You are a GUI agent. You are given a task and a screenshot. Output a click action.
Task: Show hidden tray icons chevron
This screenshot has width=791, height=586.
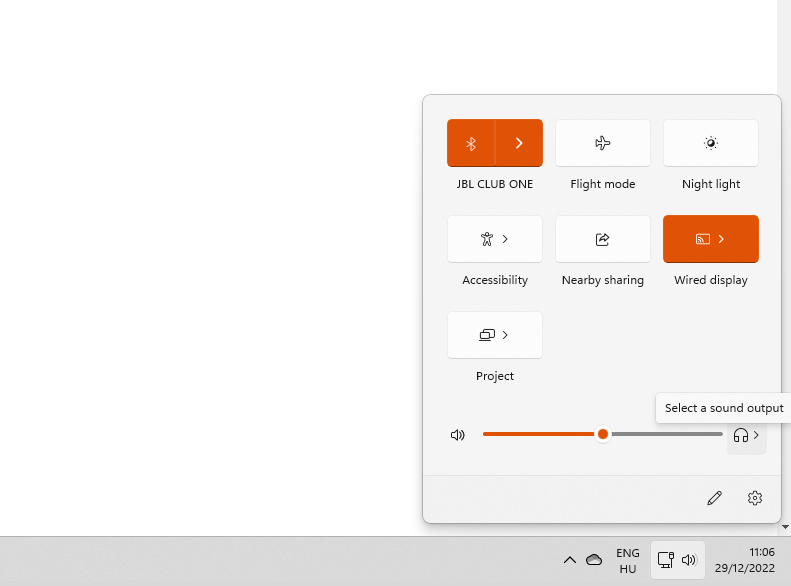pyautogui.click(x=570, y=560)
